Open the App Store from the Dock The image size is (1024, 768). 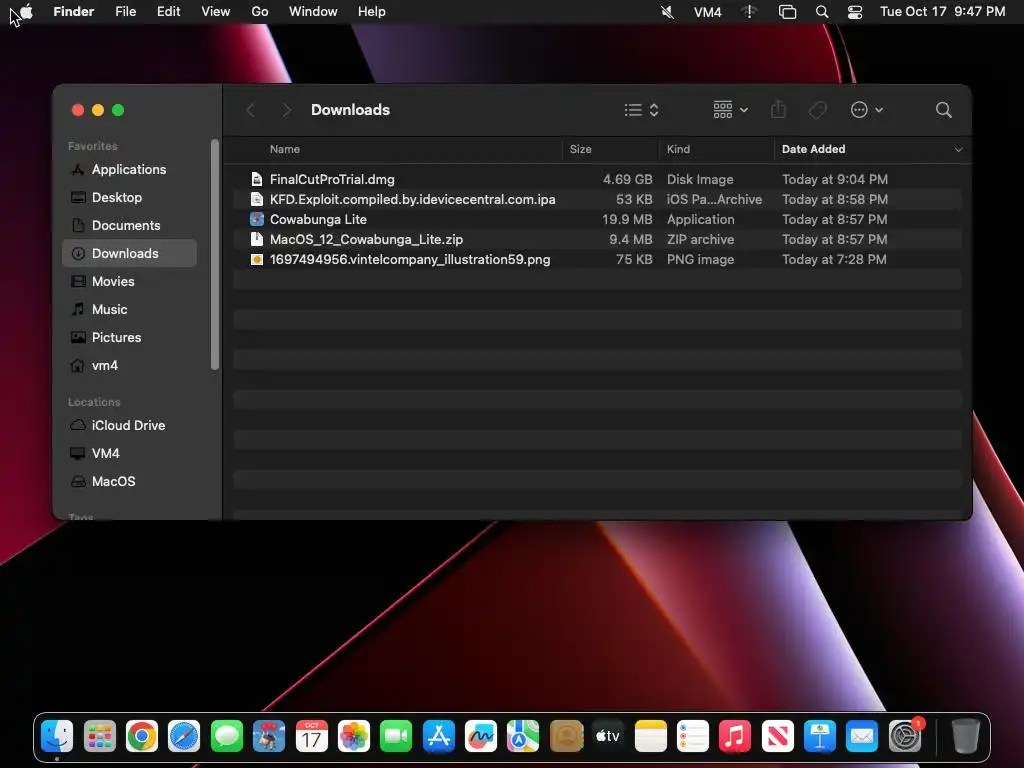(438, 737)
